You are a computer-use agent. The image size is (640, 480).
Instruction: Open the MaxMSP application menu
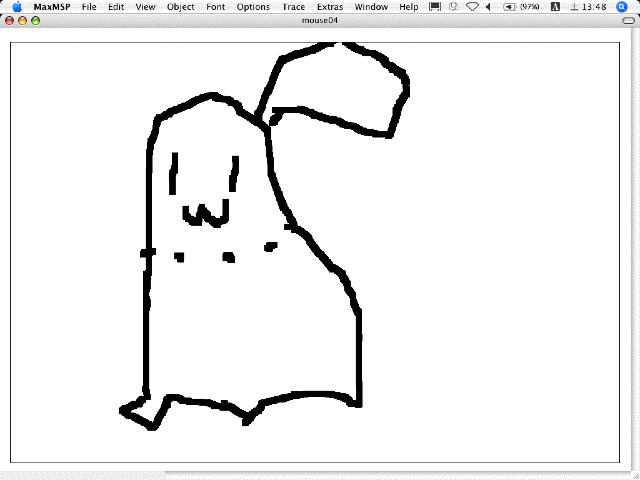[x=50, y=7]
